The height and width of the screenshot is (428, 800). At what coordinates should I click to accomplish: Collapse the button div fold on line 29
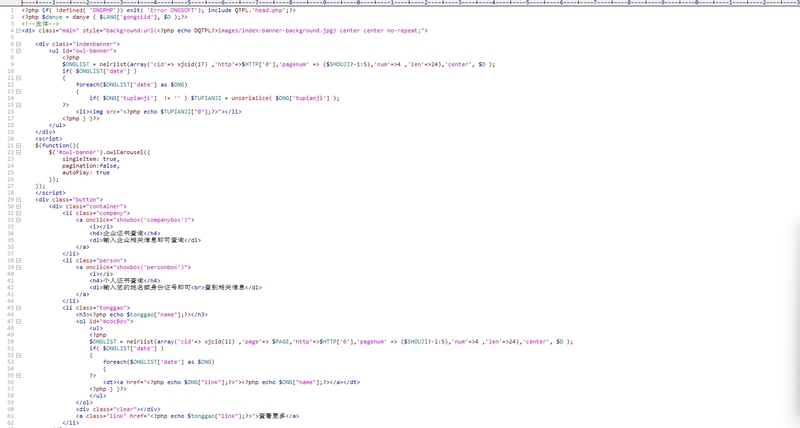(18, 199)
